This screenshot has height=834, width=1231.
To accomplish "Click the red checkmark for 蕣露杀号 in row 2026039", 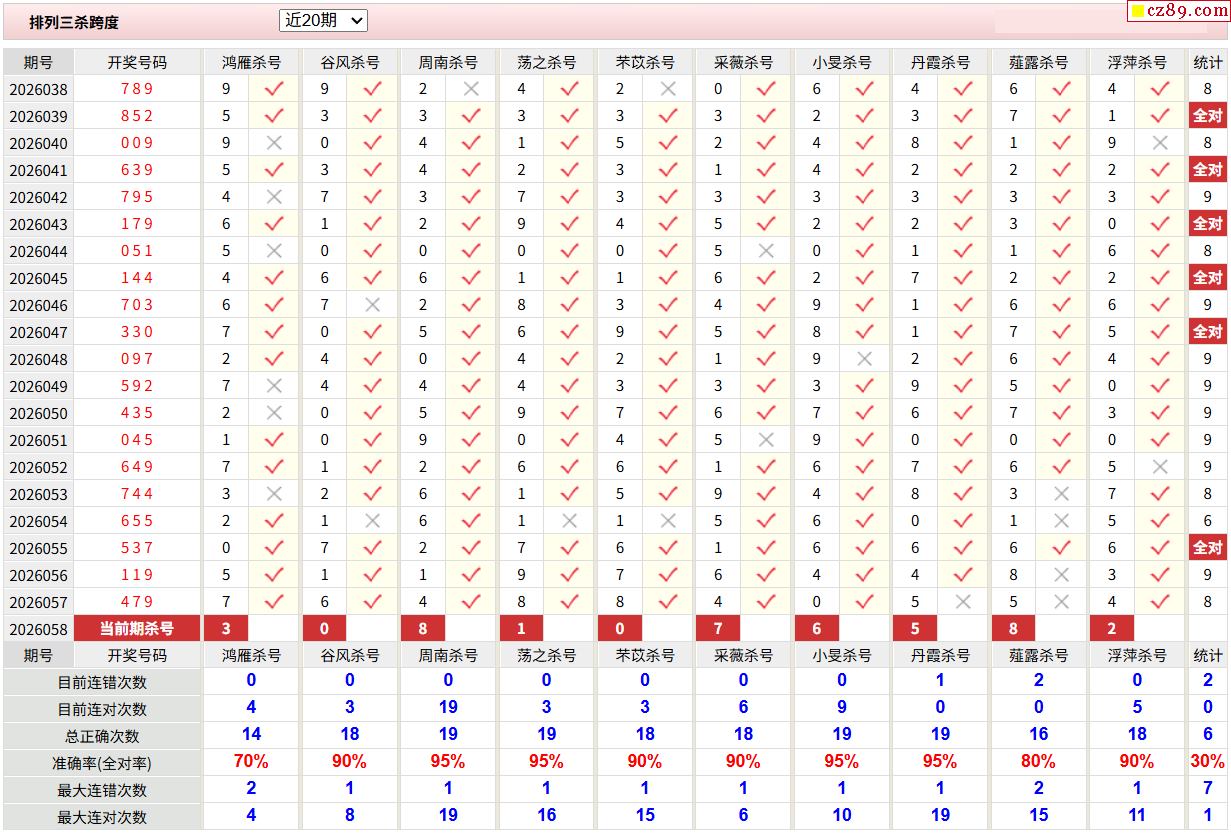I will pos(1062,116).
